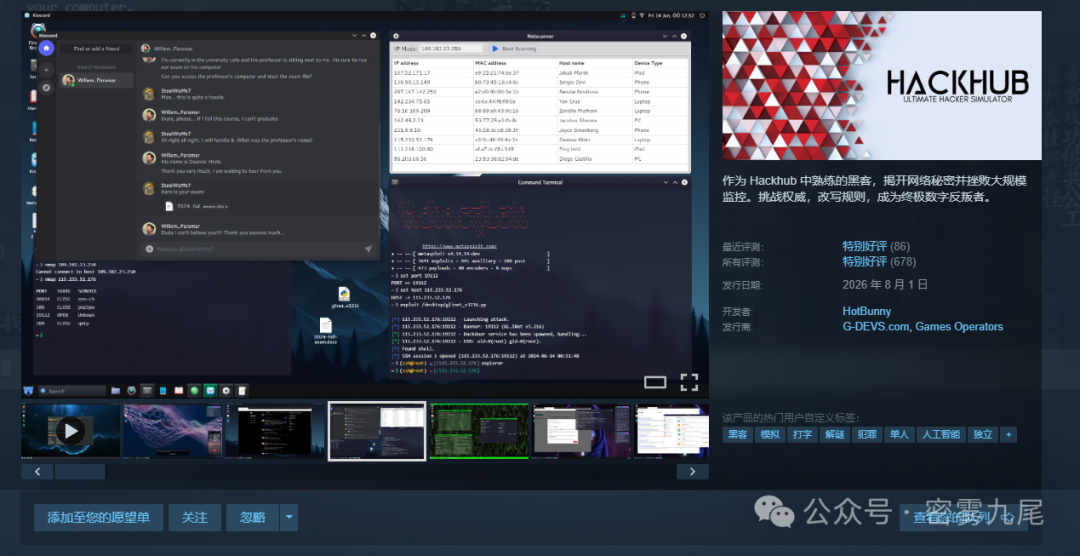Open publisher Games Operators link
Image resolution: width=1080 pixels, height=556 pixels.
[x=959, y=327]
